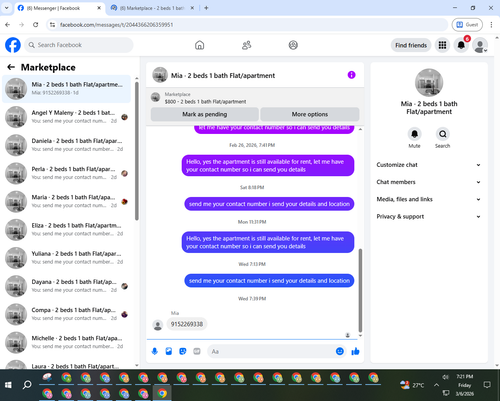Mute this conversation bell icon
This screenshot has width=500, height=401.
(x=414, y=134)
